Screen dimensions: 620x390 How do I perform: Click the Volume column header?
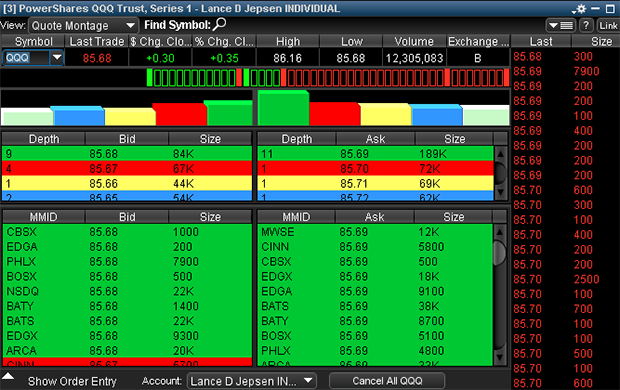click(414, 42)
